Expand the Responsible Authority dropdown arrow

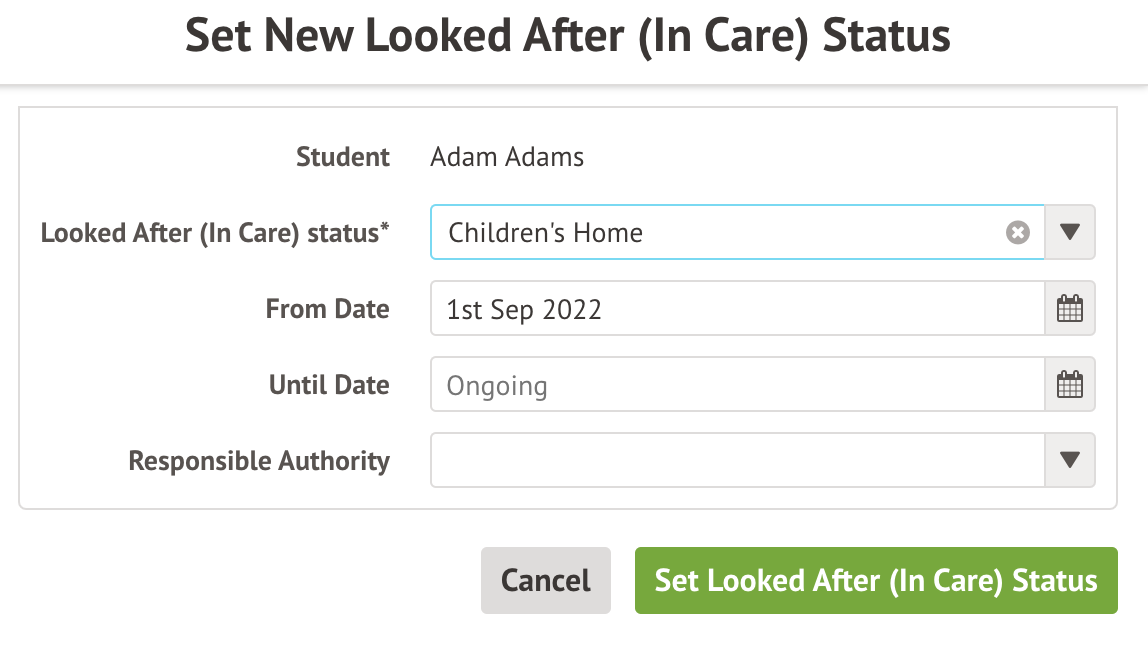tap(1070, 460)
